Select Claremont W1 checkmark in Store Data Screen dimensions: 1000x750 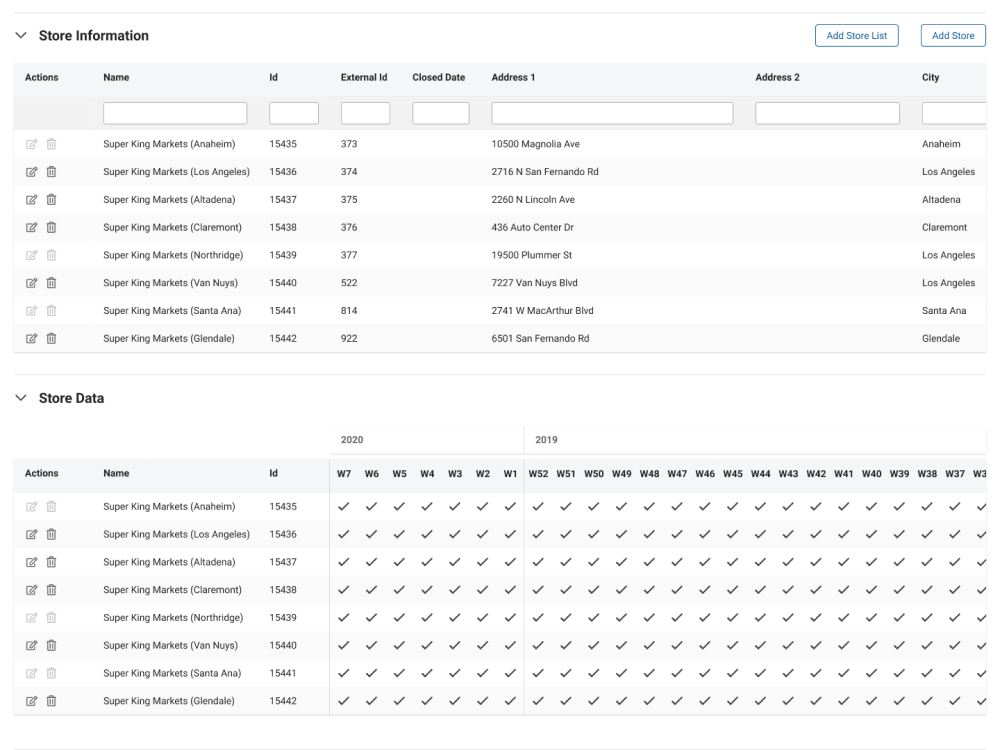tap(510, 590)
